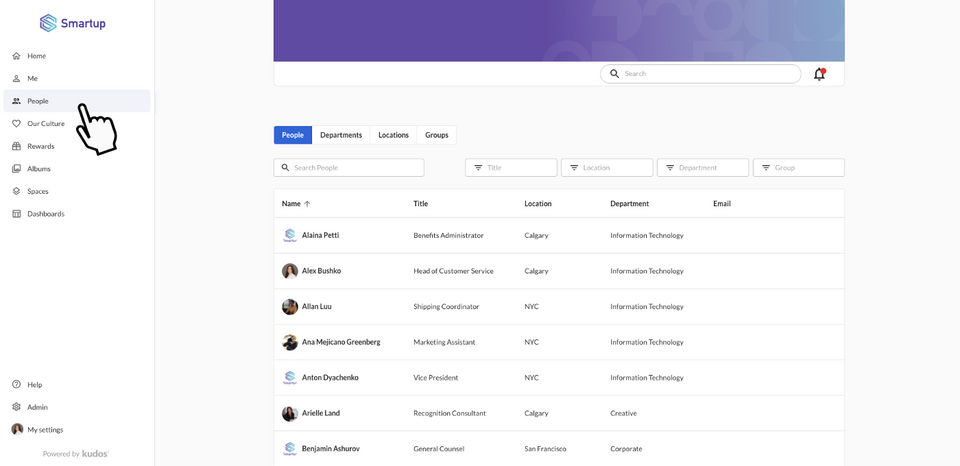Click the magnifier in top Search bar
This screenshot has width=960, height=466.
615,73
